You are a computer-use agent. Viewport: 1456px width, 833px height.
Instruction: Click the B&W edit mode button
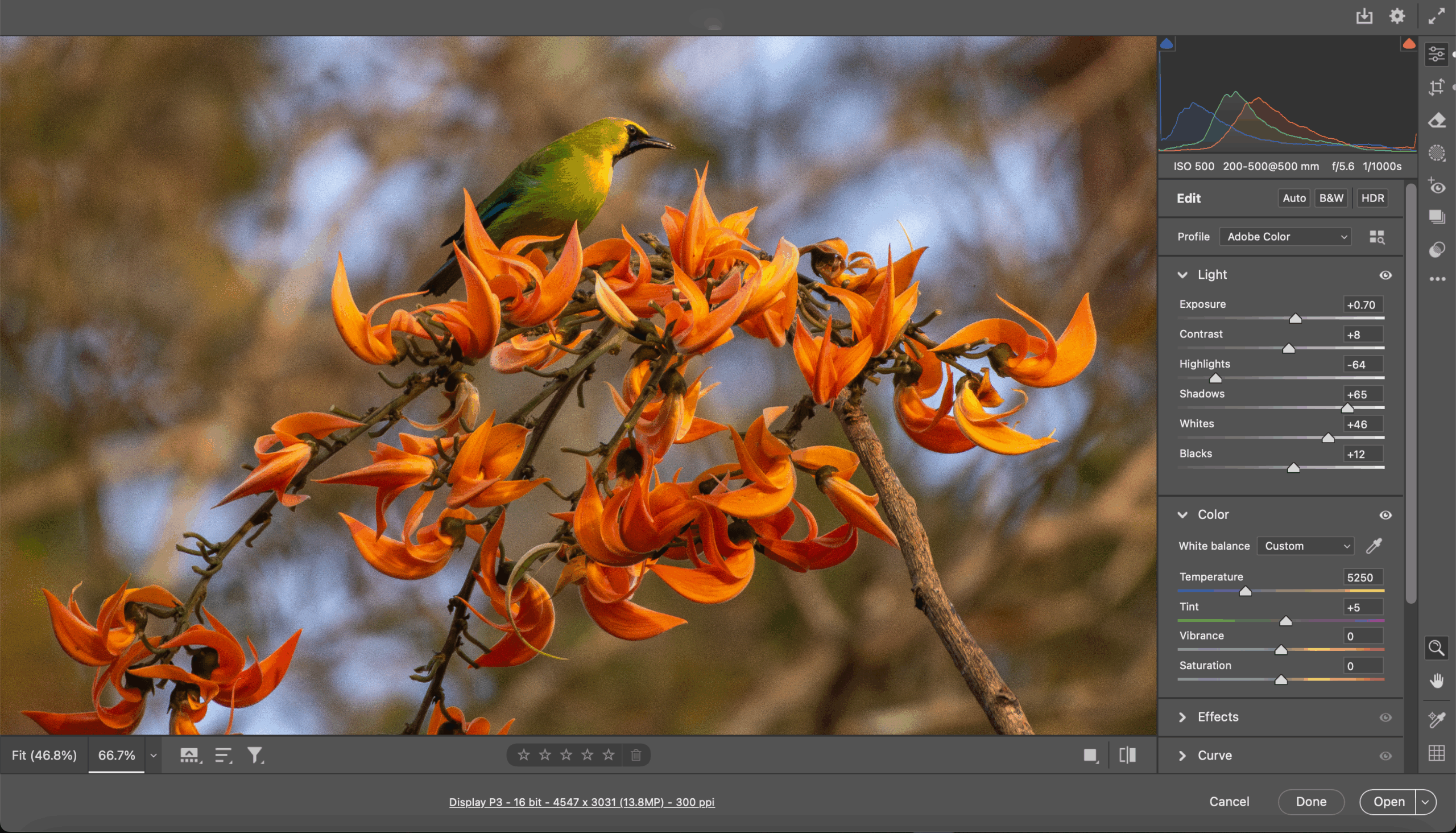coord(1331,198)
